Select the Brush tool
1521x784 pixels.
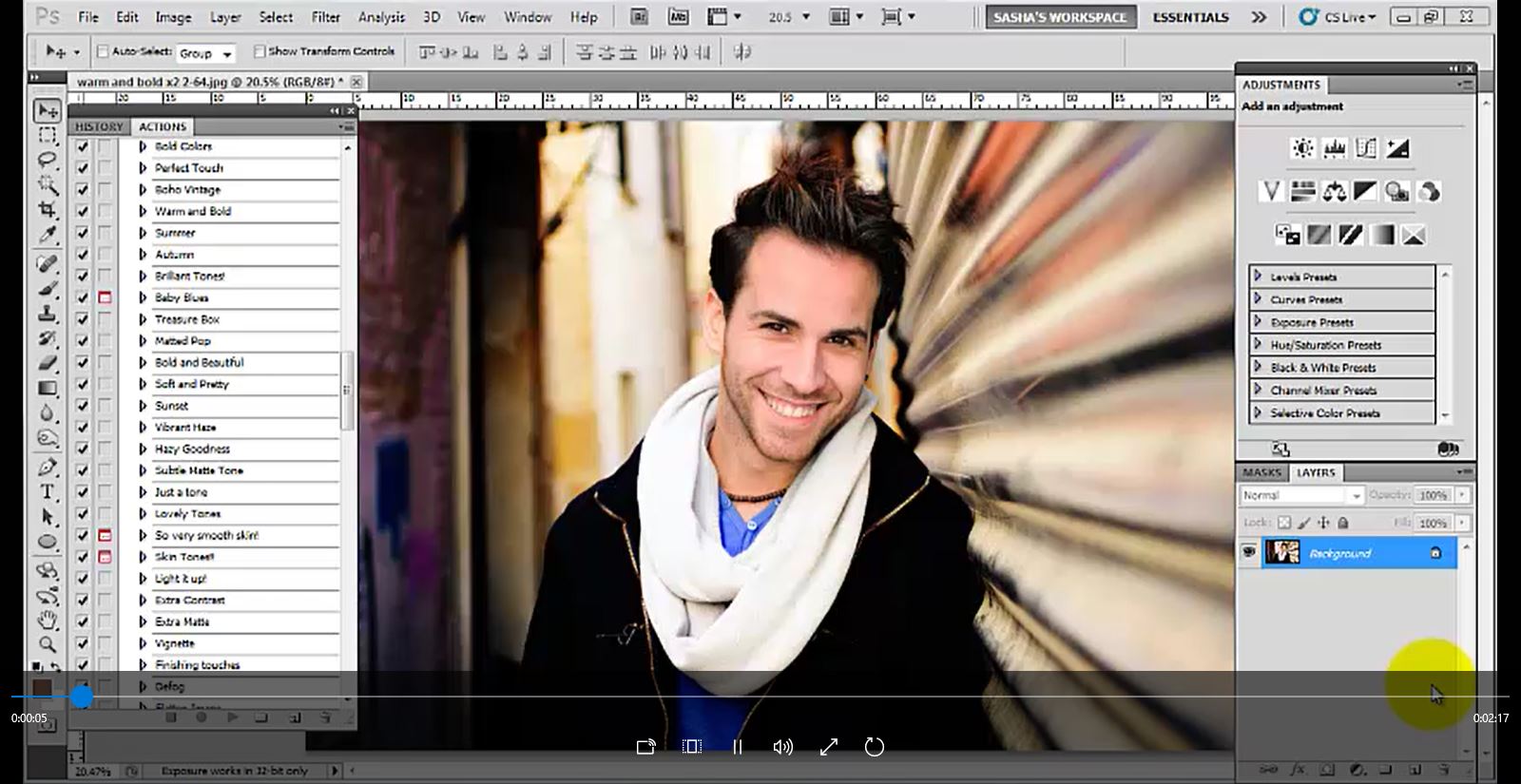(x=47, y=289)
